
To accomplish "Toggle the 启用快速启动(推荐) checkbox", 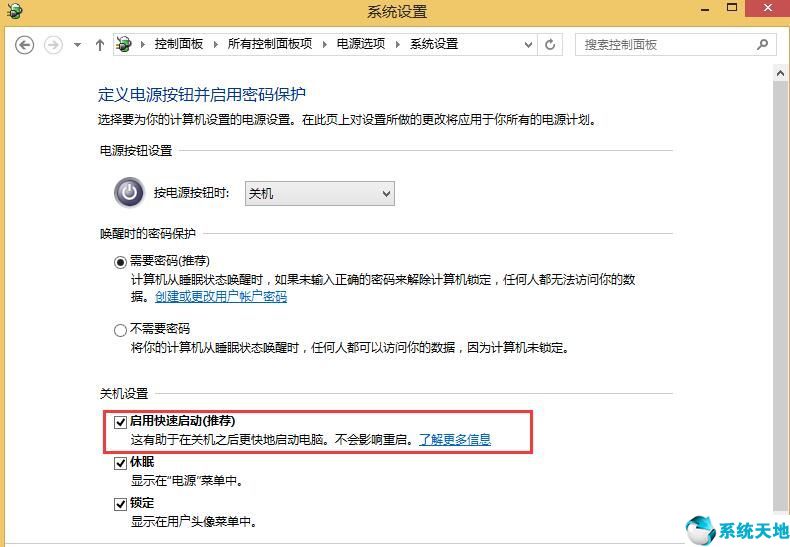I will coord(120,422).
